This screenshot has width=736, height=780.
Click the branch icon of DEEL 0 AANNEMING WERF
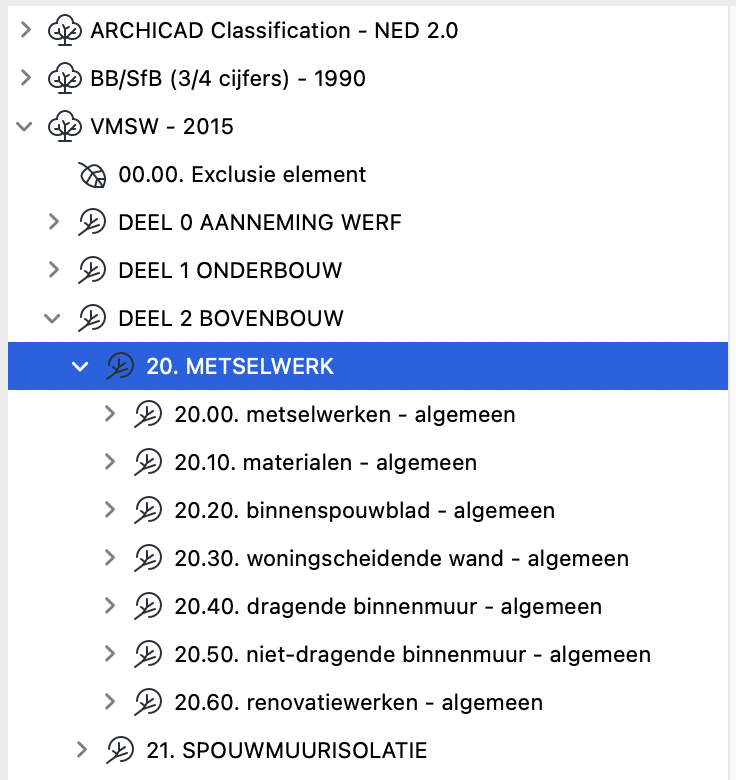coord(92,223)
